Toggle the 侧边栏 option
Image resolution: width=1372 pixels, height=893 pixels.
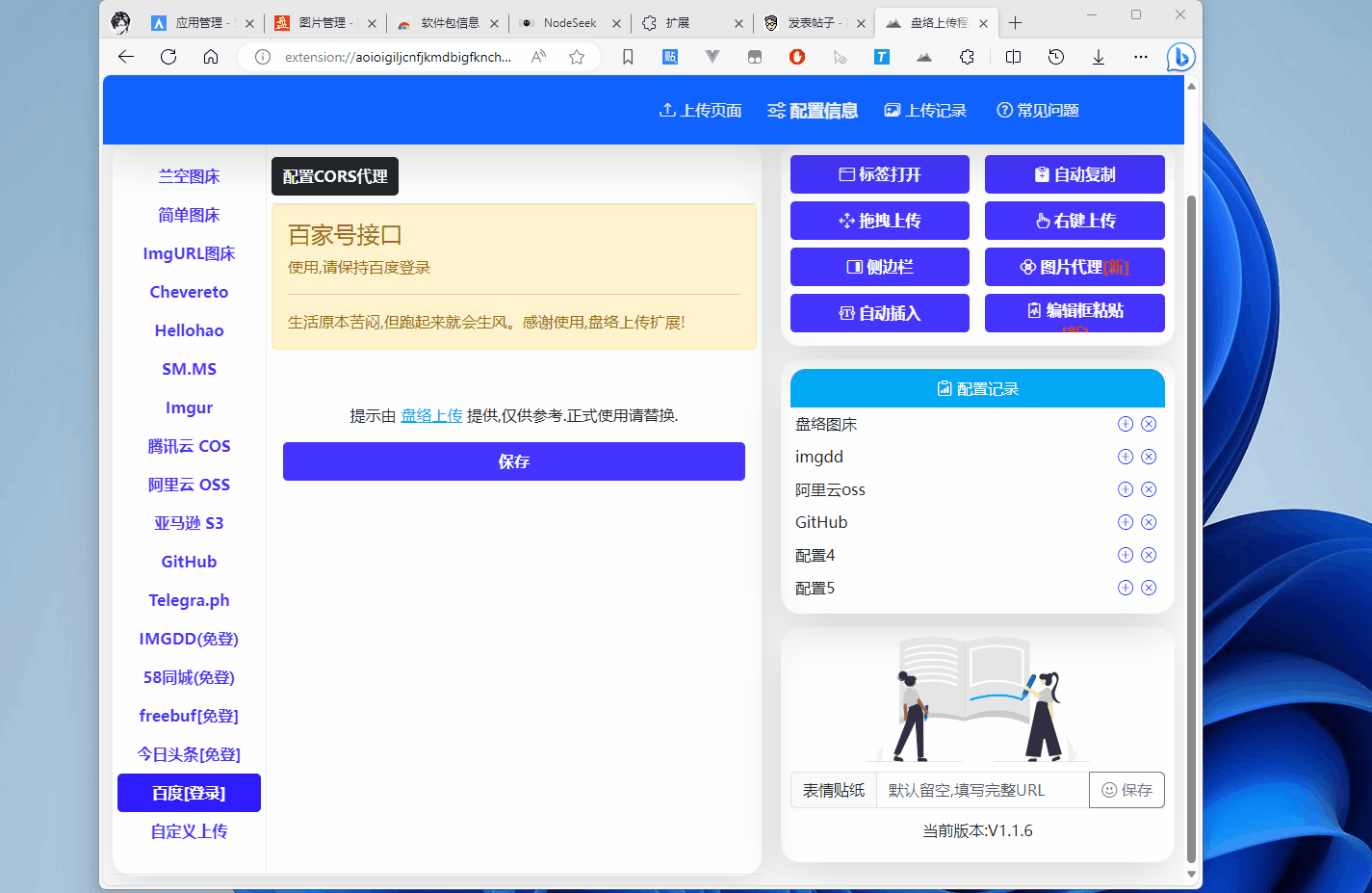pyautogui.click(x=880, y=267)
